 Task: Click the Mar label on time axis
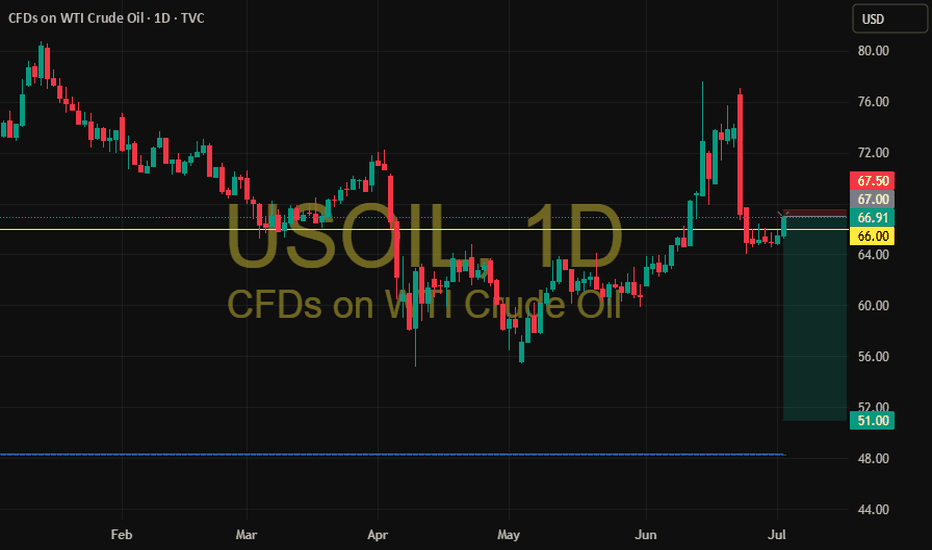click(246, 535)
